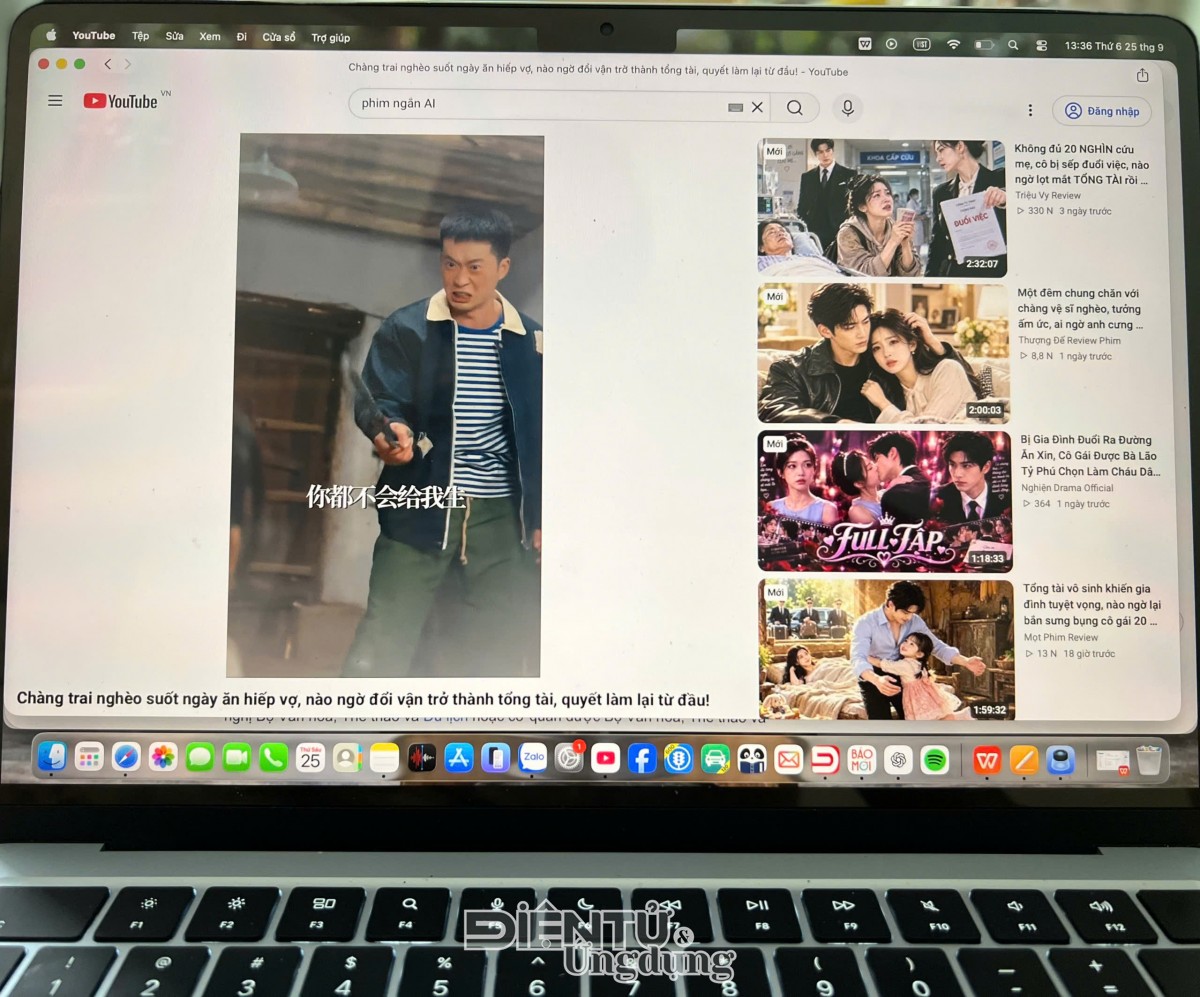Open FaceTime from the Dock

(x=237, y=757)
